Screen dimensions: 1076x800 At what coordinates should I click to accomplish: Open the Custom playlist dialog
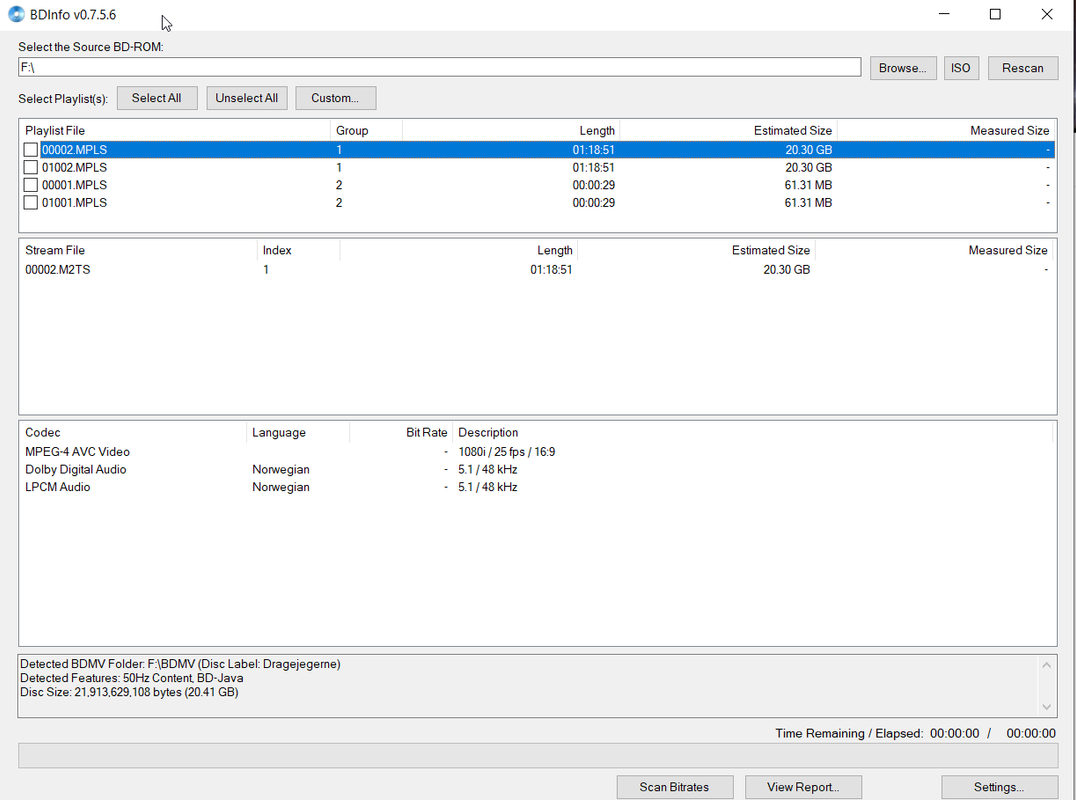[x=336, y=98]
